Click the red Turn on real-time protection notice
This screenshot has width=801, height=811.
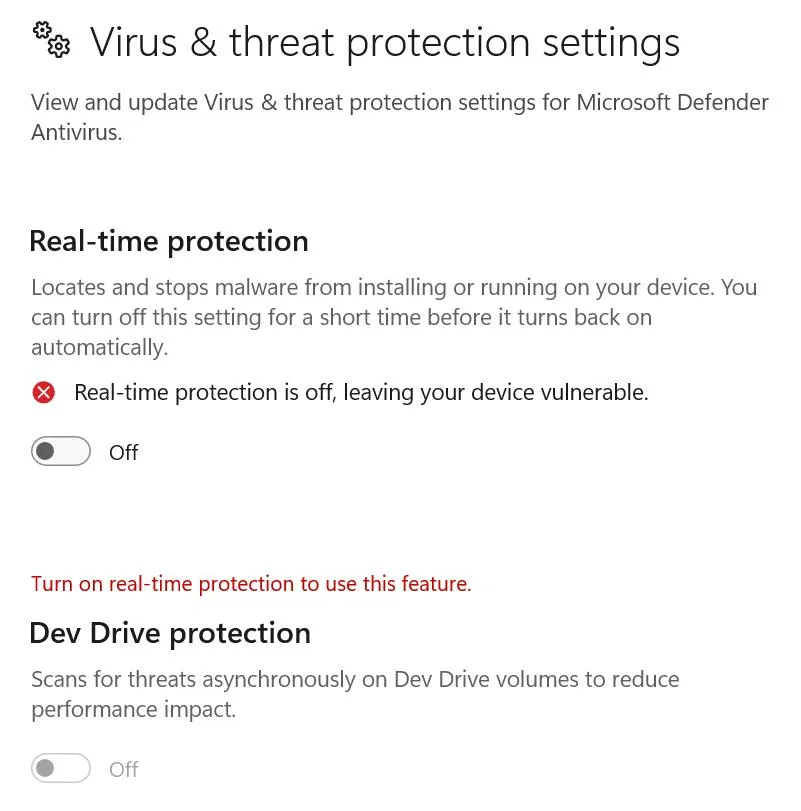pyautogui.click(x=251, y=583)
